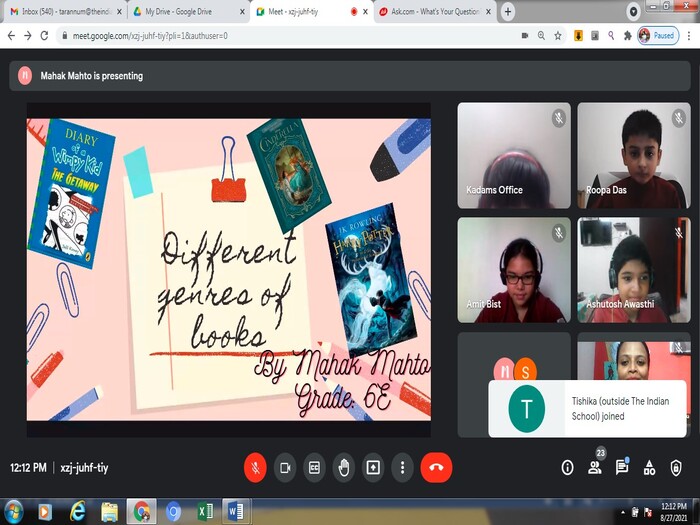Viewport: 700px width, 525px height.
Task: Open meeting details info icon
Action: (567, 468)
